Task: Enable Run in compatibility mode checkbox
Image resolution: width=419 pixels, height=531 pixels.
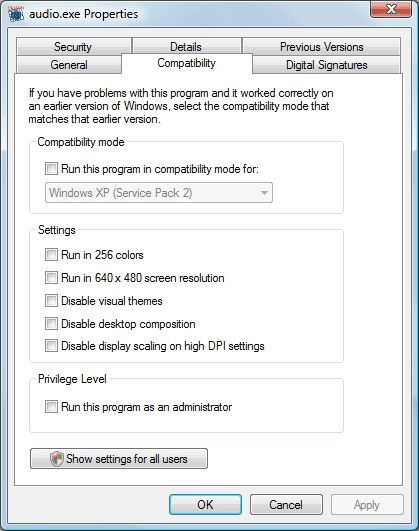Action: pyautogui.click(x=51, y=169)
